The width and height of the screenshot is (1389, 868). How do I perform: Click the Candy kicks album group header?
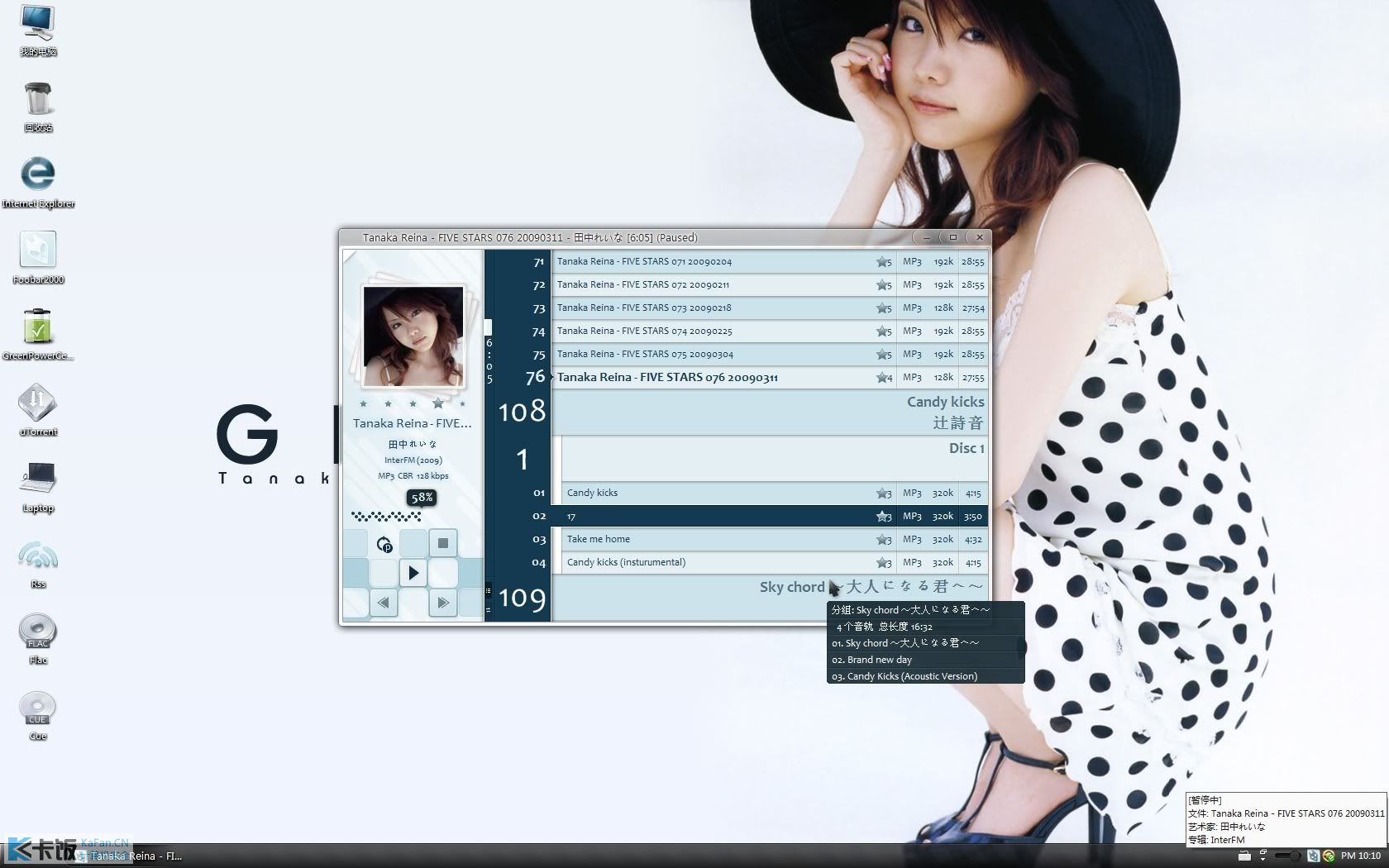[x=769, y=413]
